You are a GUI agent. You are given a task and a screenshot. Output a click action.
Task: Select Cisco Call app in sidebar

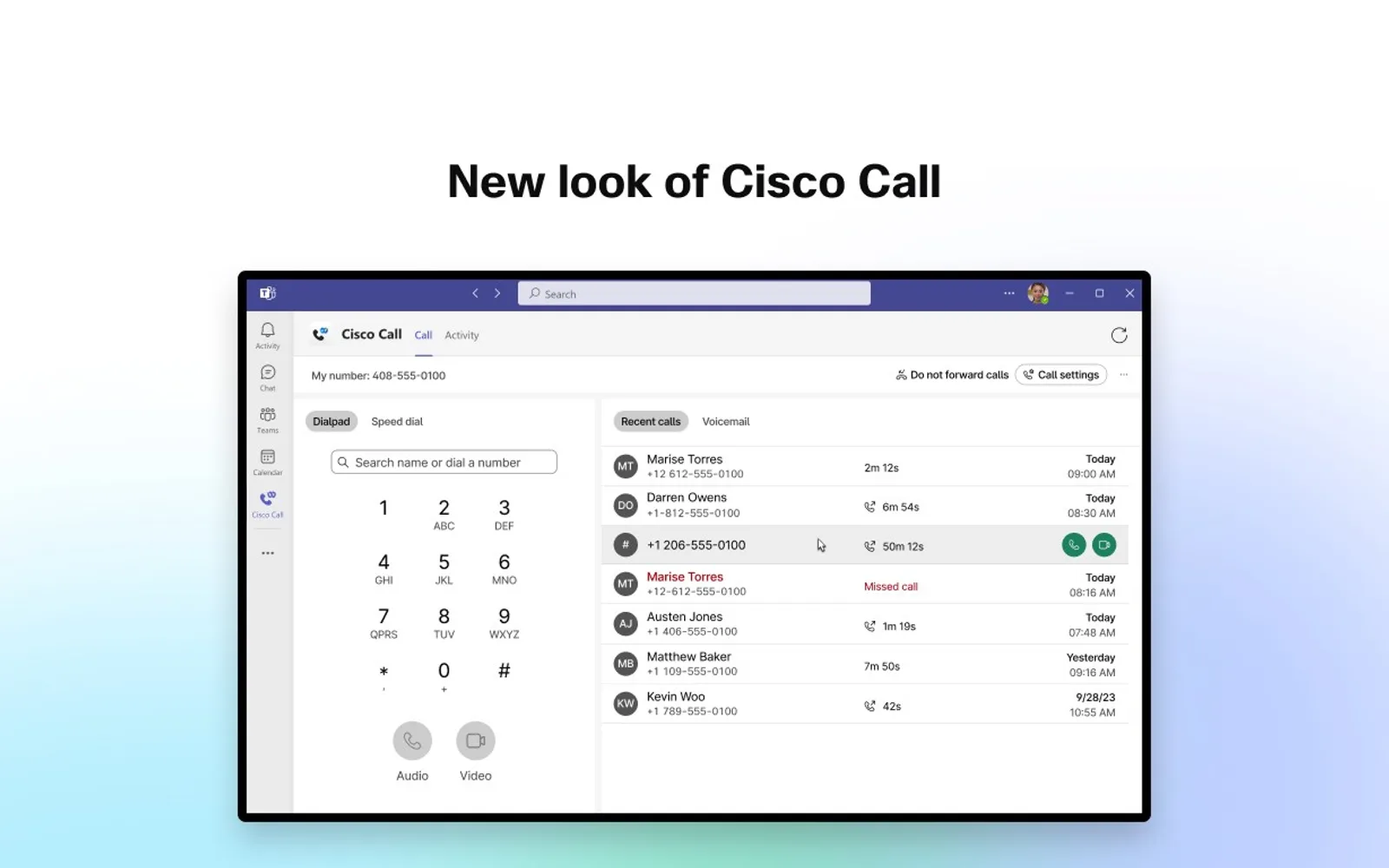coord(267,504)
